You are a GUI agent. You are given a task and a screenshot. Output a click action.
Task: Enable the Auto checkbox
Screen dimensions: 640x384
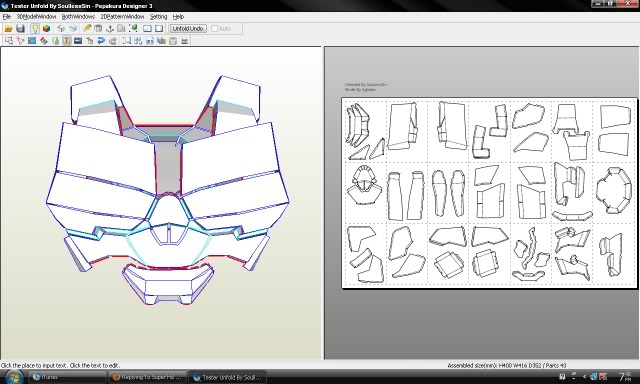click(215, 29)
